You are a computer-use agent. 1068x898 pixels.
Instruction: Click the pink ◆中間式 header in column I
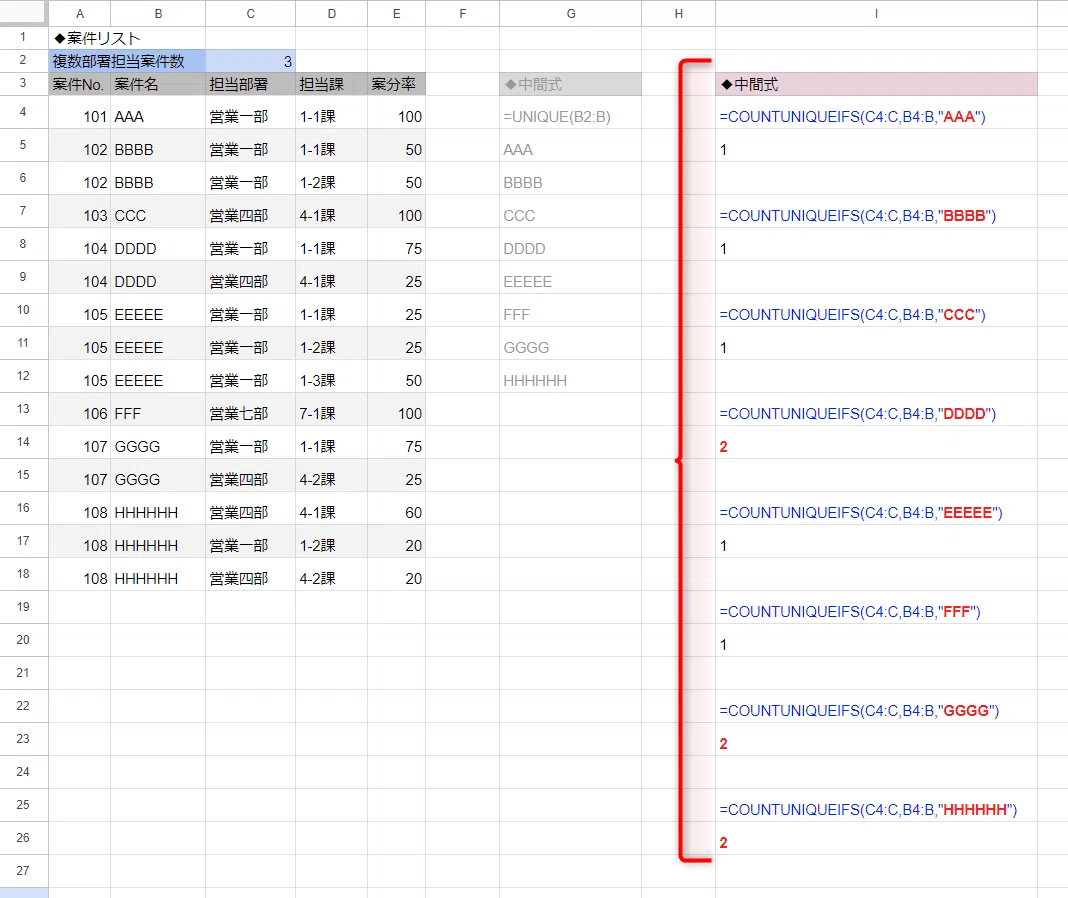[x=877, y=84]
